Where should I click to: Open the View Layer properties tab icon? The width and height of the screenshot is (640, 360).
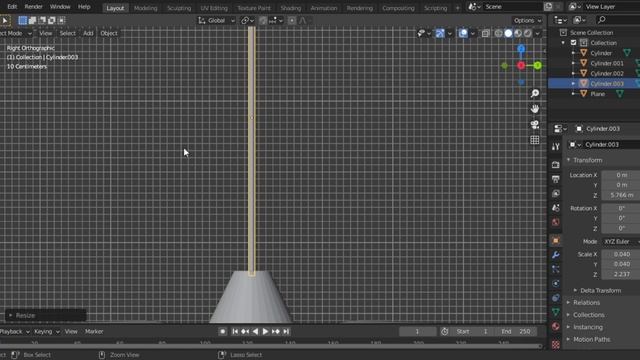[556, 193]
